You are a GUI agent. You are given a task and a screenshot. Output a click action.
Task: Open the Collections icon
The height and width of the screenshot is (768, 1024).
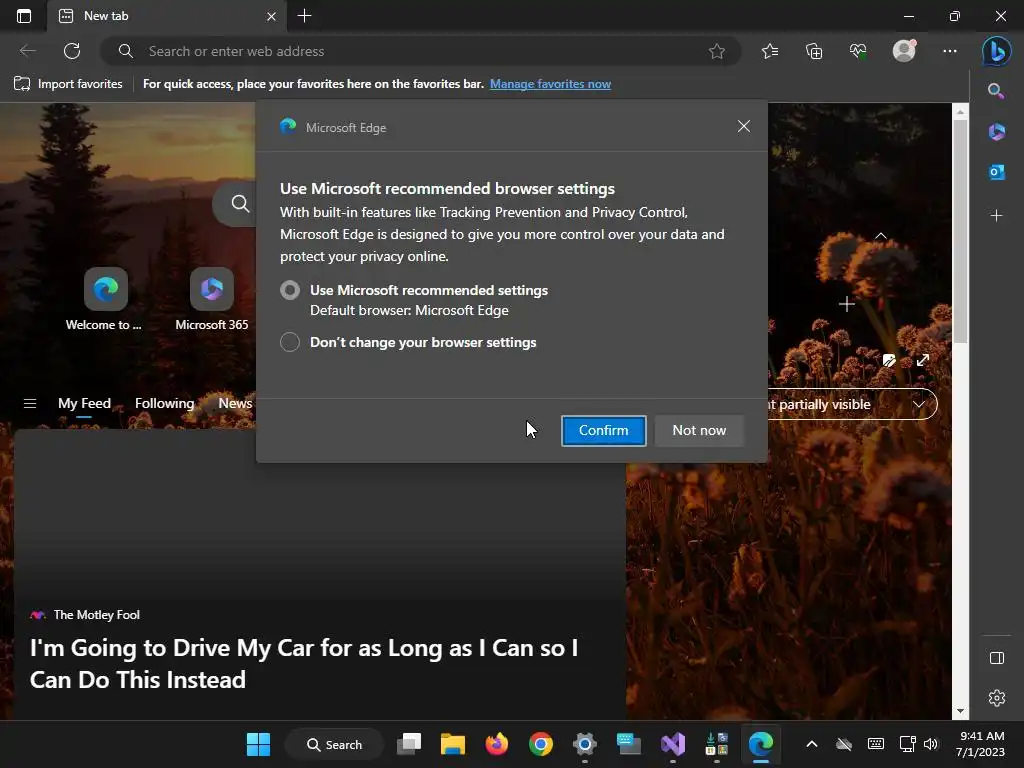(814, 51)
